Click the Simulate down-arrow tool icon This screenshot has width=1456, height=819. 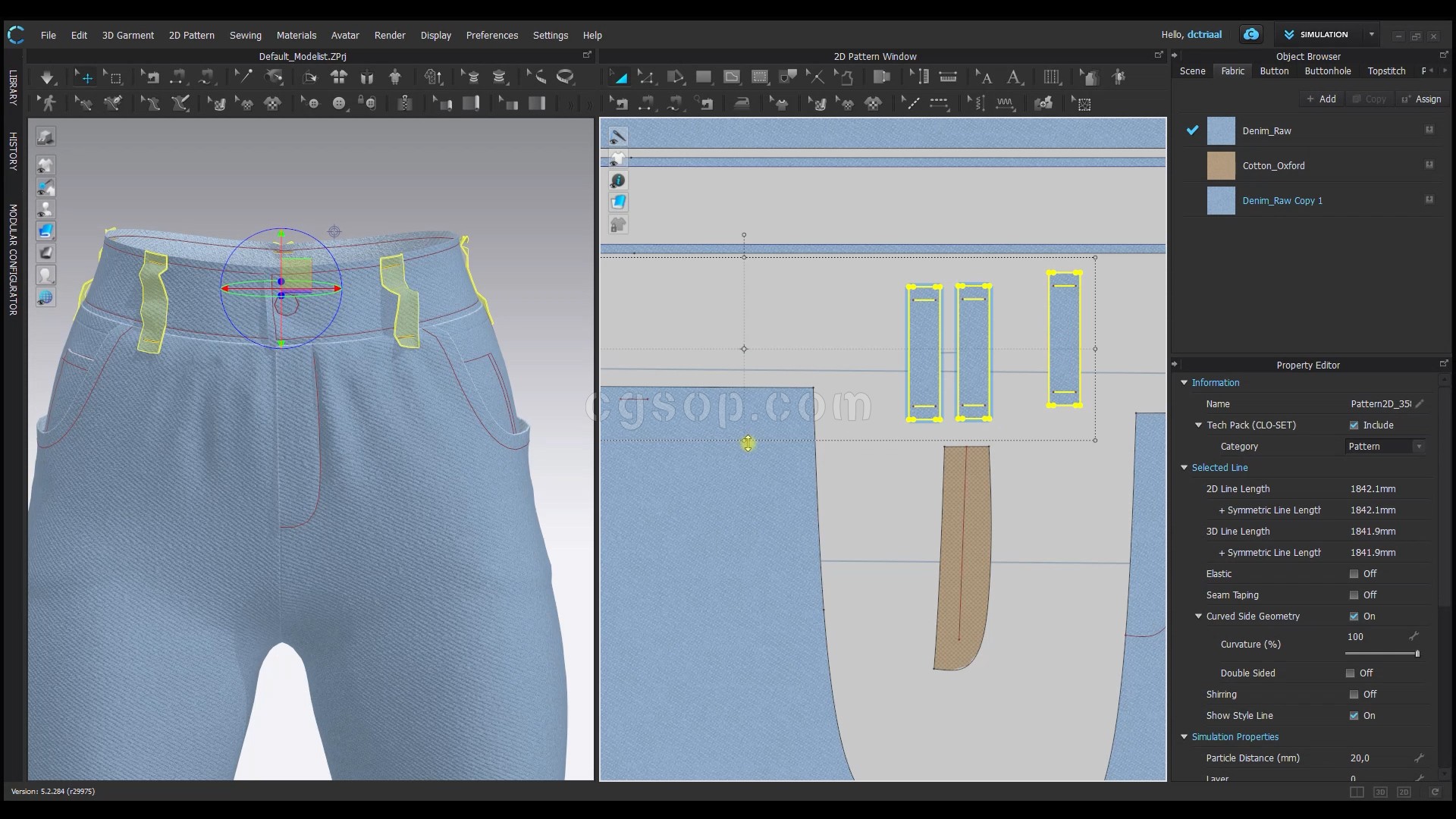[47, 77]
